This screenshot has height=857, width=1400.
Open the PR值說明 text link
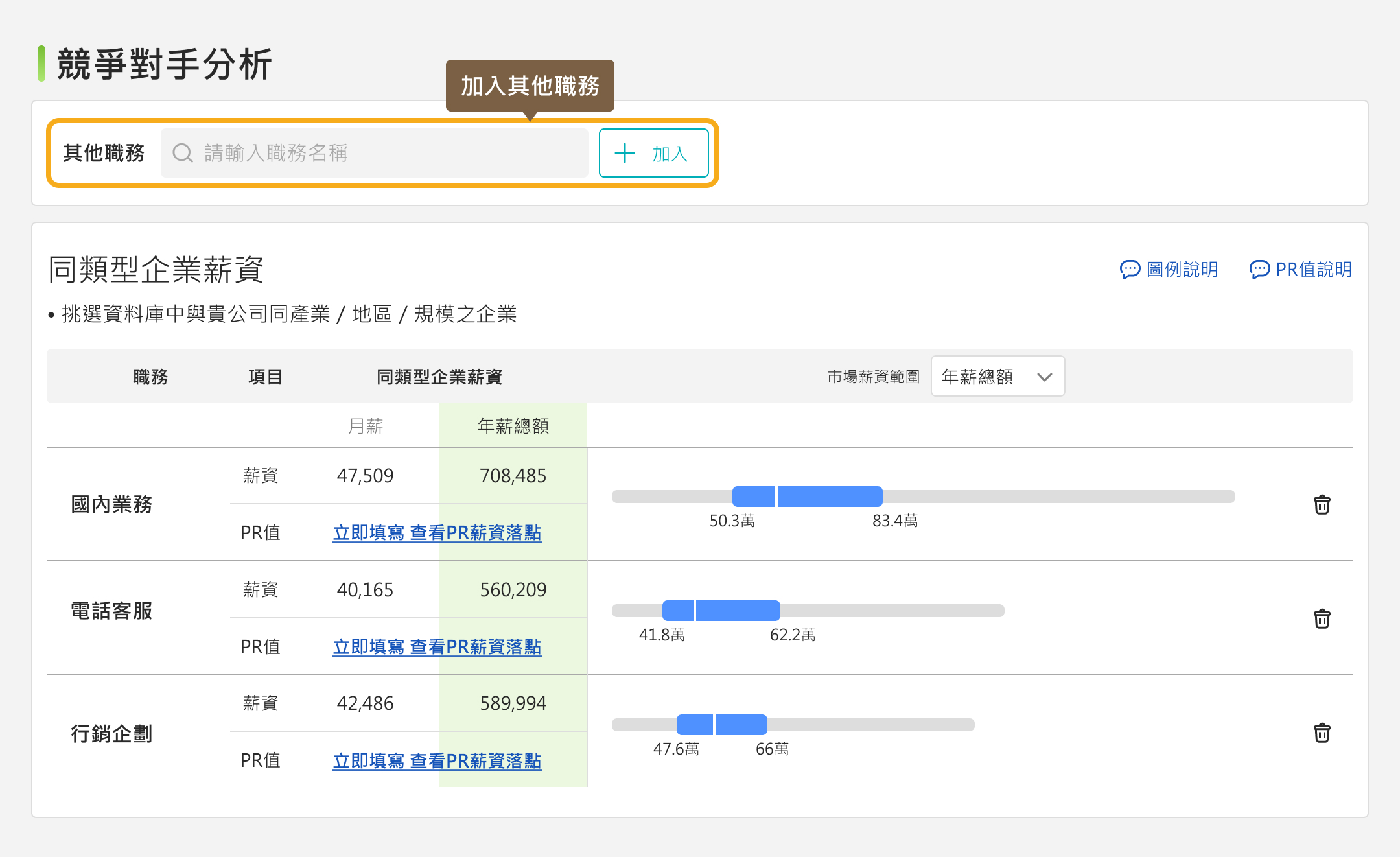click(x=1314, y=269)
